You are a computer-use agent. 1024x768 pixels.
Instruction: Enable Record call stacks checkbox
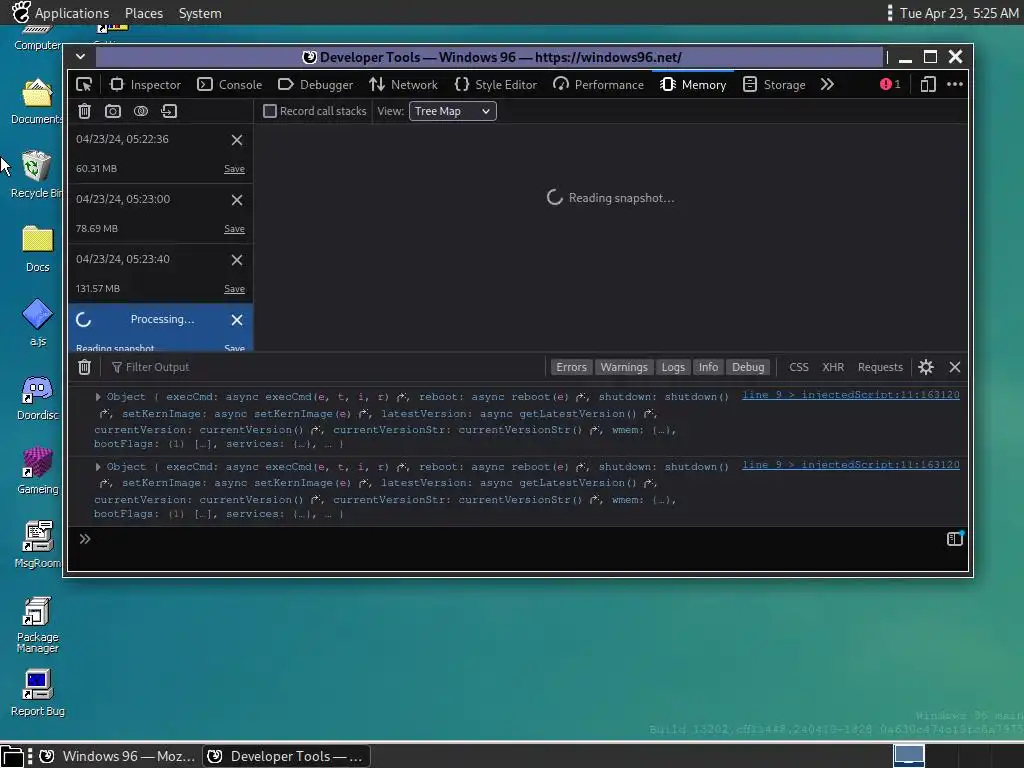click(270, 111)
